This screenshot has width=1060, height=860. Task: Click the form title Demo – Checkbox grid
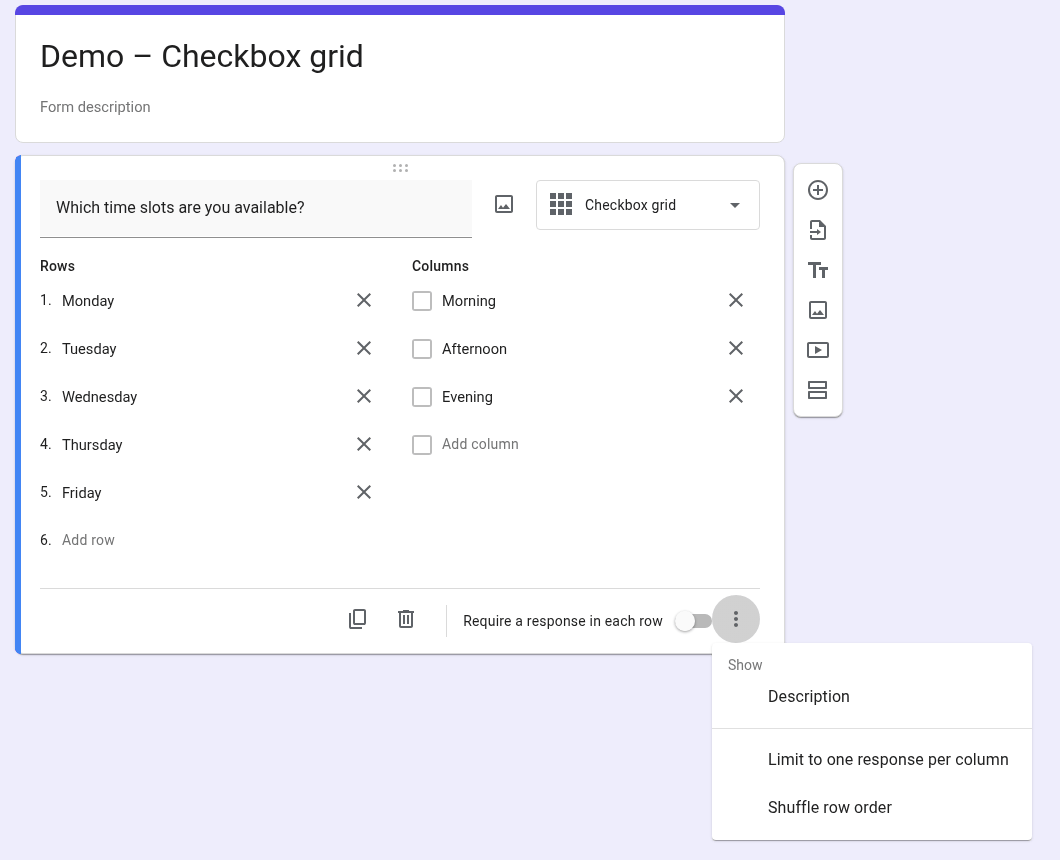tap(201, 56)
